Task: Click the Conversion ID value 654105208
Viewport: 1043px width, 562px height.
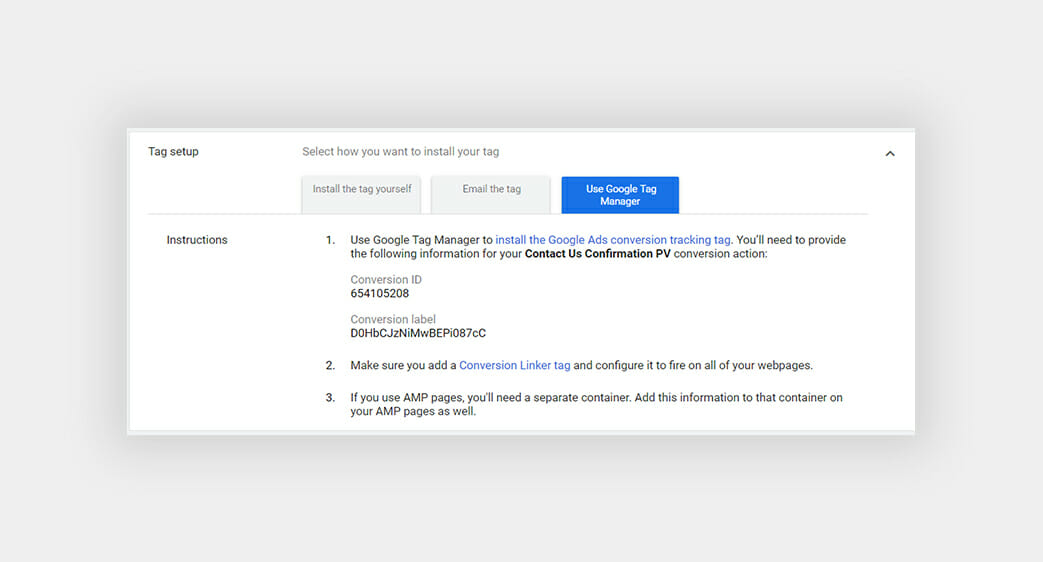Action: click(x=380, y=293)
